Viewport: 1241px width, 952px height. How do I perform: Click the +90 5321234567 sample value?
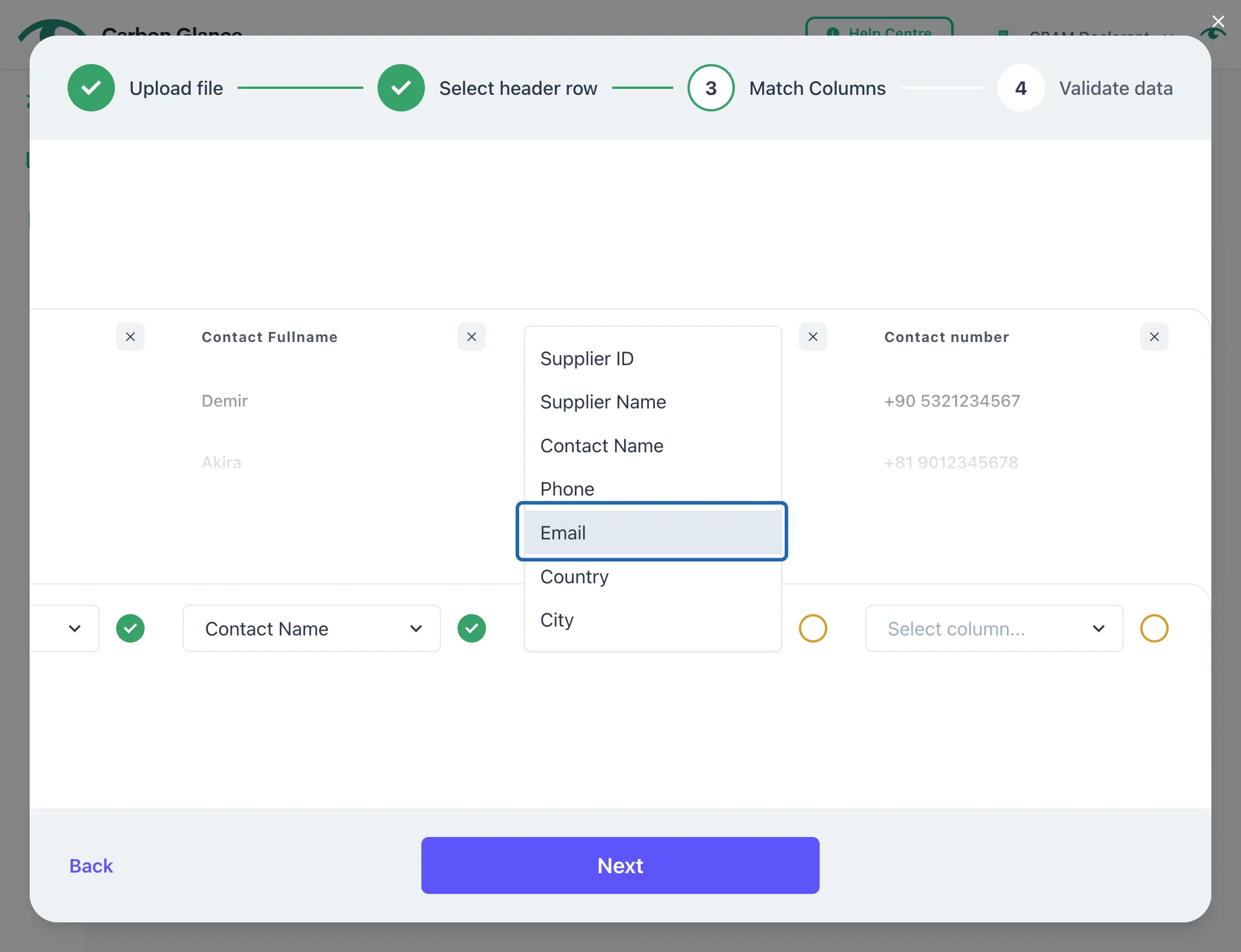[952, 401]
